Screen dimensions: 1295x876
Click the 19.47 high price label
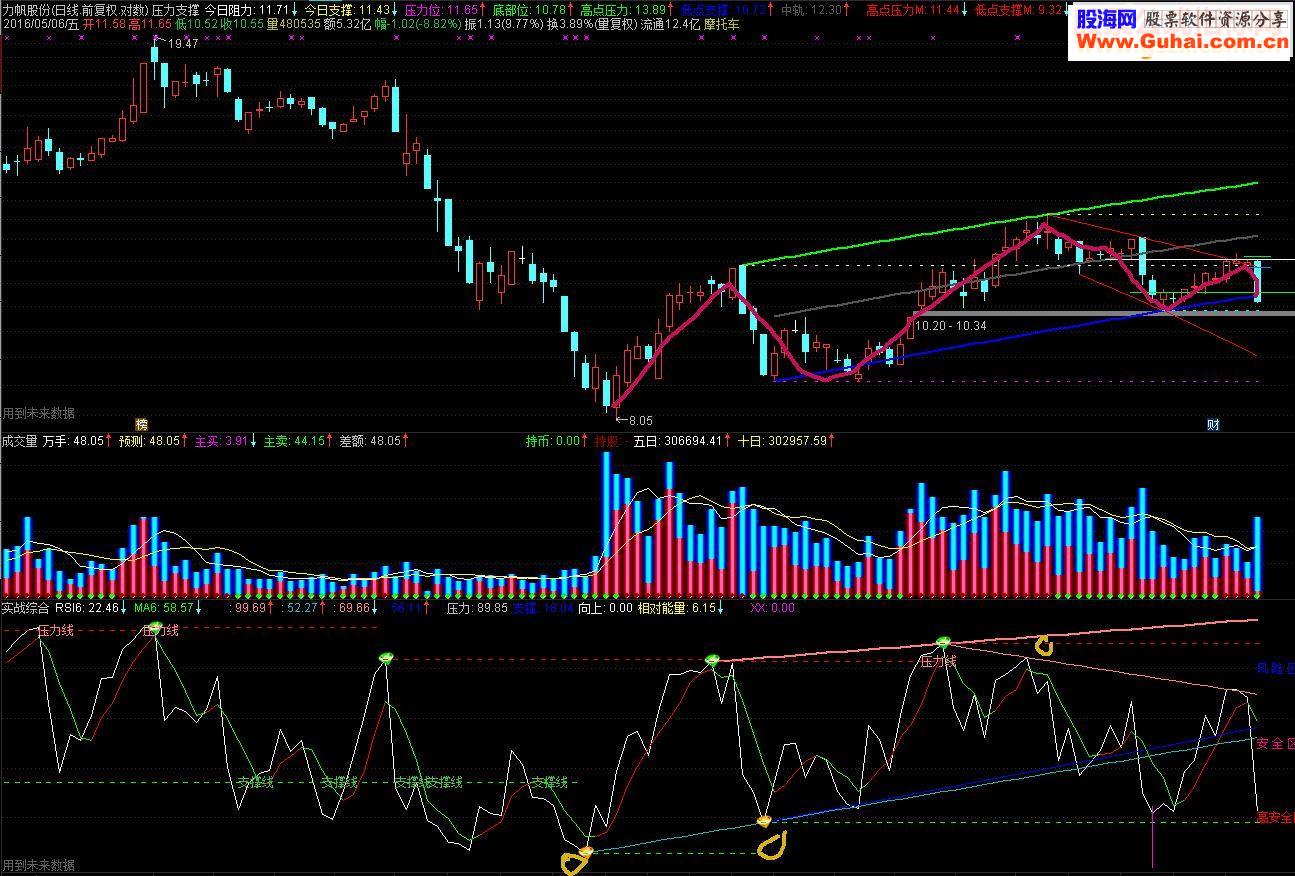coord(183,44)
